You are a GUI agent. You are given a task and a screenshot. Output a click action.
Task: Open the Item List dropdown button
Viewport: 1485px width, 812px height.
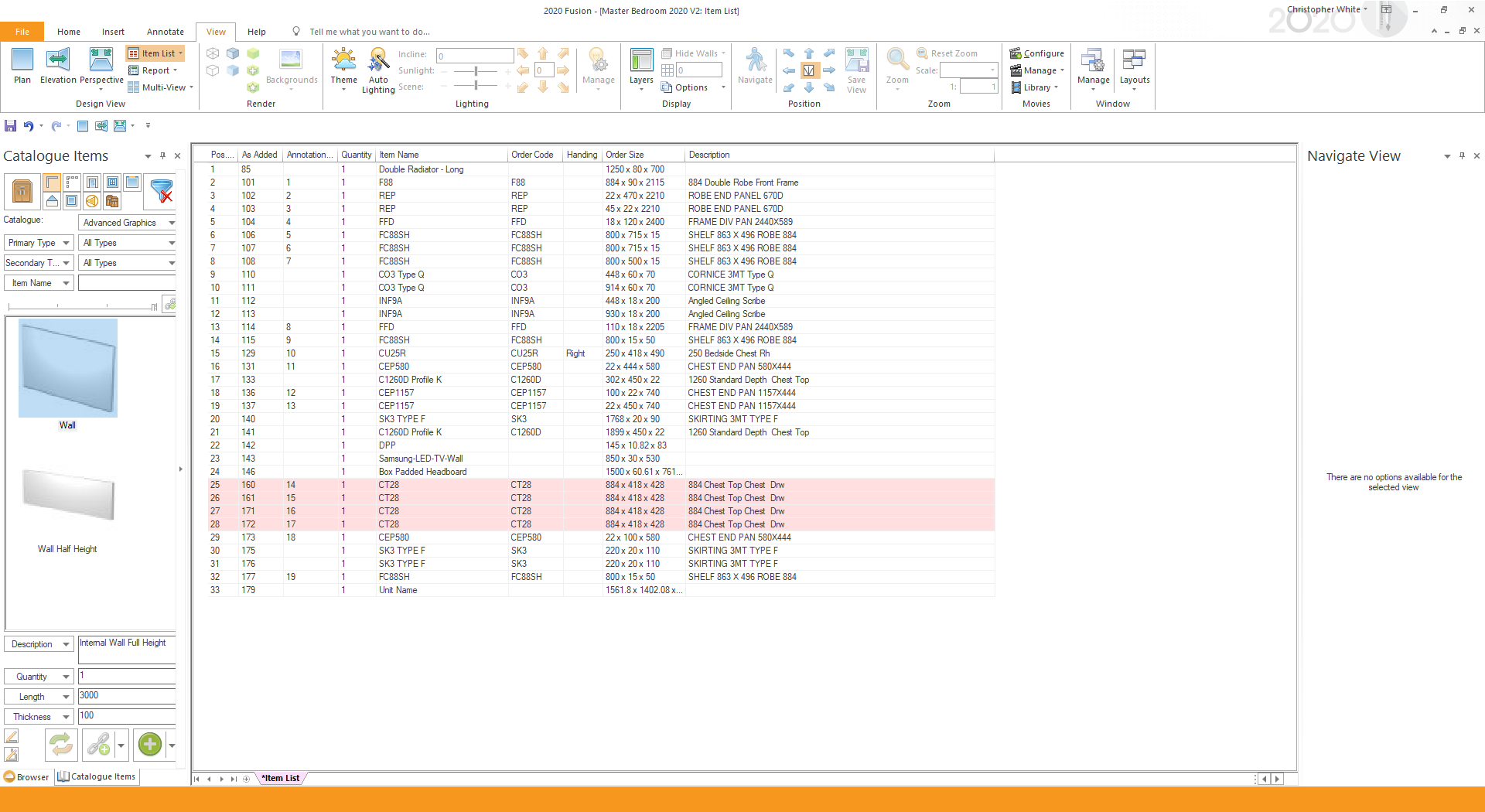tap(155, 53)
